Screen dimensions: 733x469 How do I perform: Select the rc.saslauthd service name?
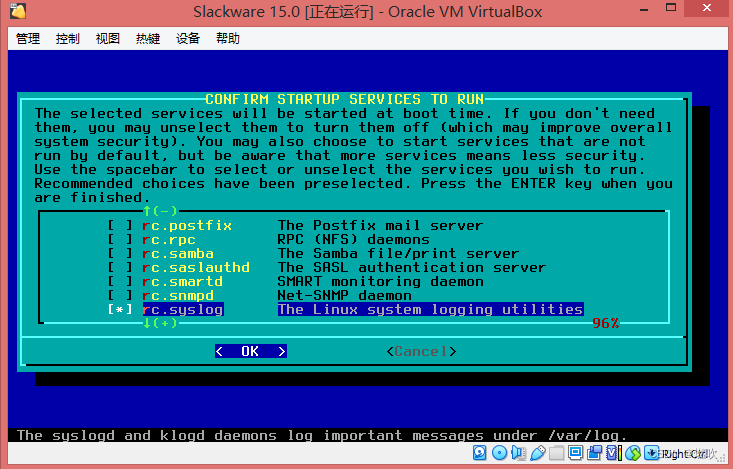[x=196, y=268]
